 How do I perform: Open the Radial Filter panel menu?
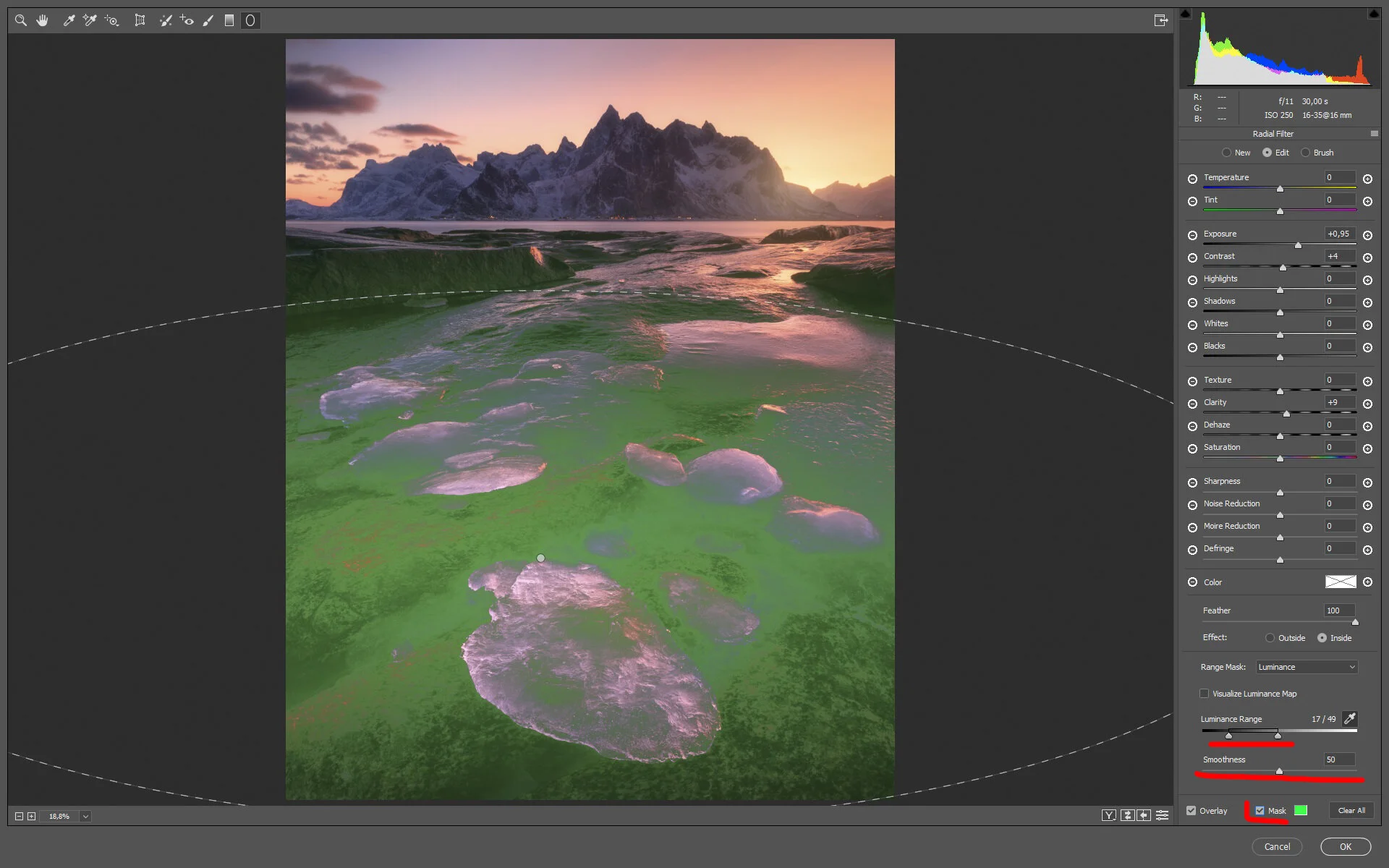point(1374,134)
